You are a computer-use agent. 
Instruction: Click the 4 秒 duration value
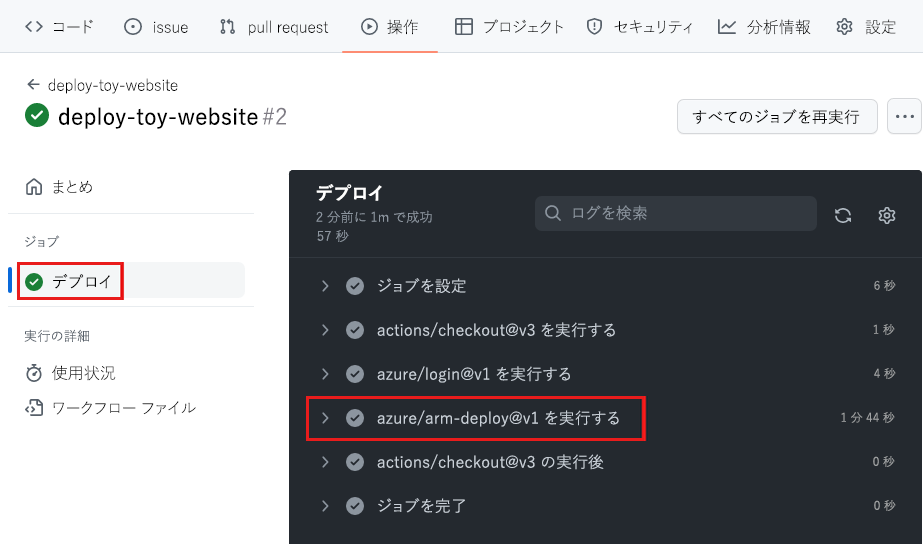pyautogui.click(x=884, y=373)
